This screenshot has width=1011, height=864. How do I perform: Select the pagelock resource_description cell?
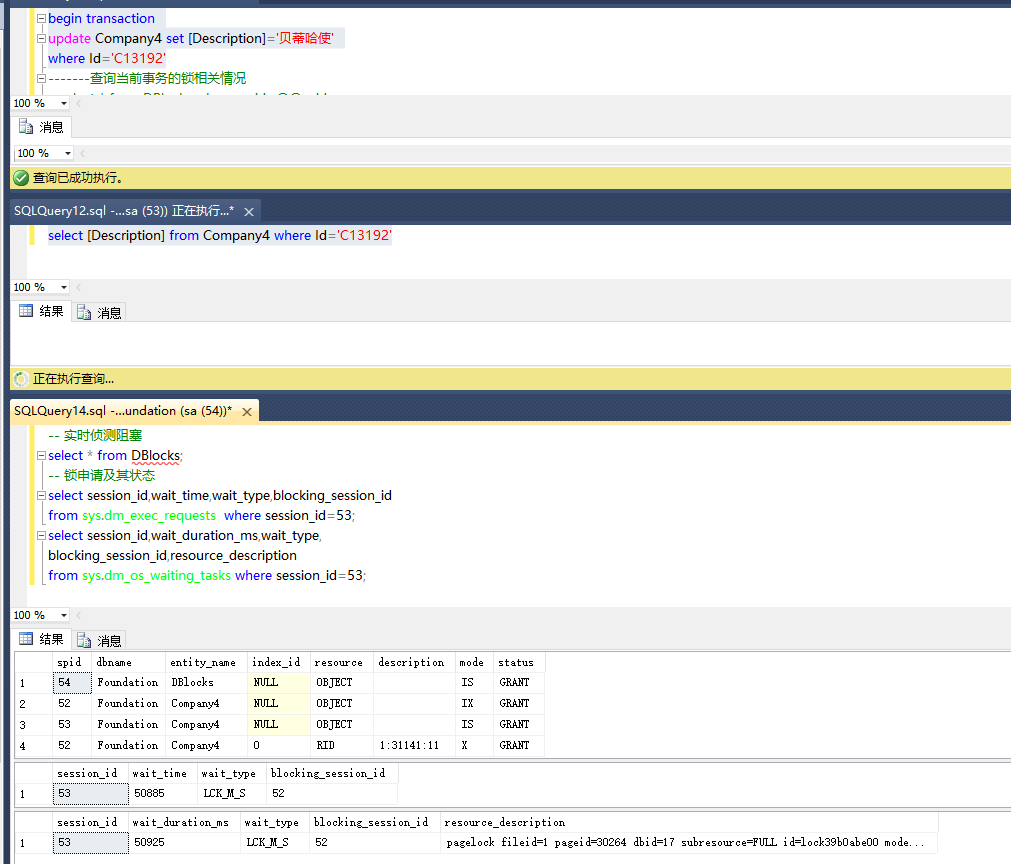tap(689, 843)
